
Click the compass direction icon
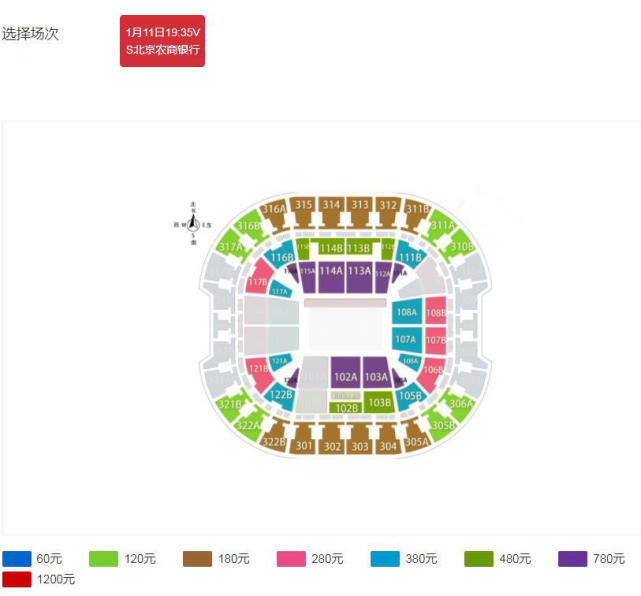click(193, 224)
